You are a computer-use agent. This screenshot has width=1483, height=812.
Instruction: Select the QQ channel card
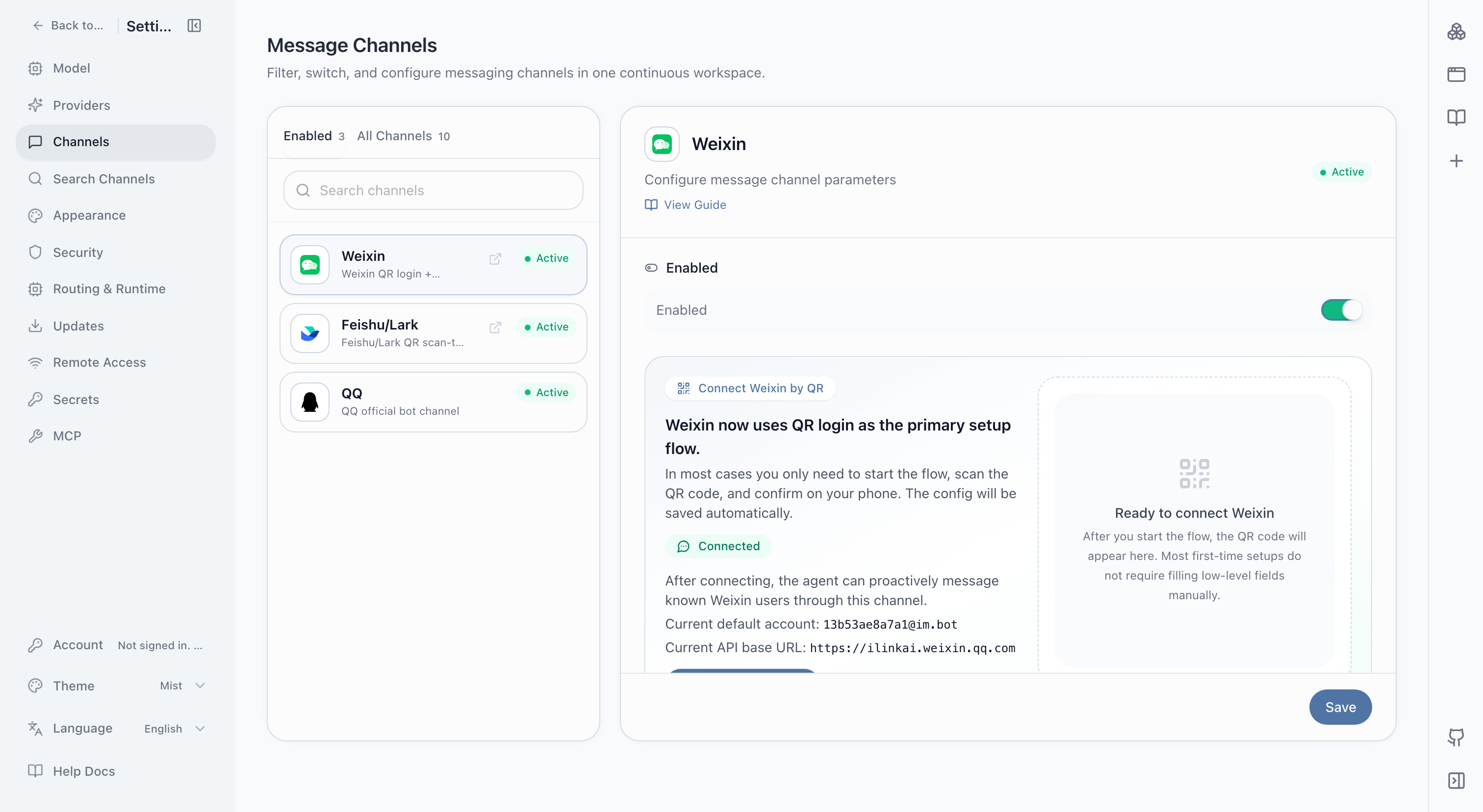[433, 402]
